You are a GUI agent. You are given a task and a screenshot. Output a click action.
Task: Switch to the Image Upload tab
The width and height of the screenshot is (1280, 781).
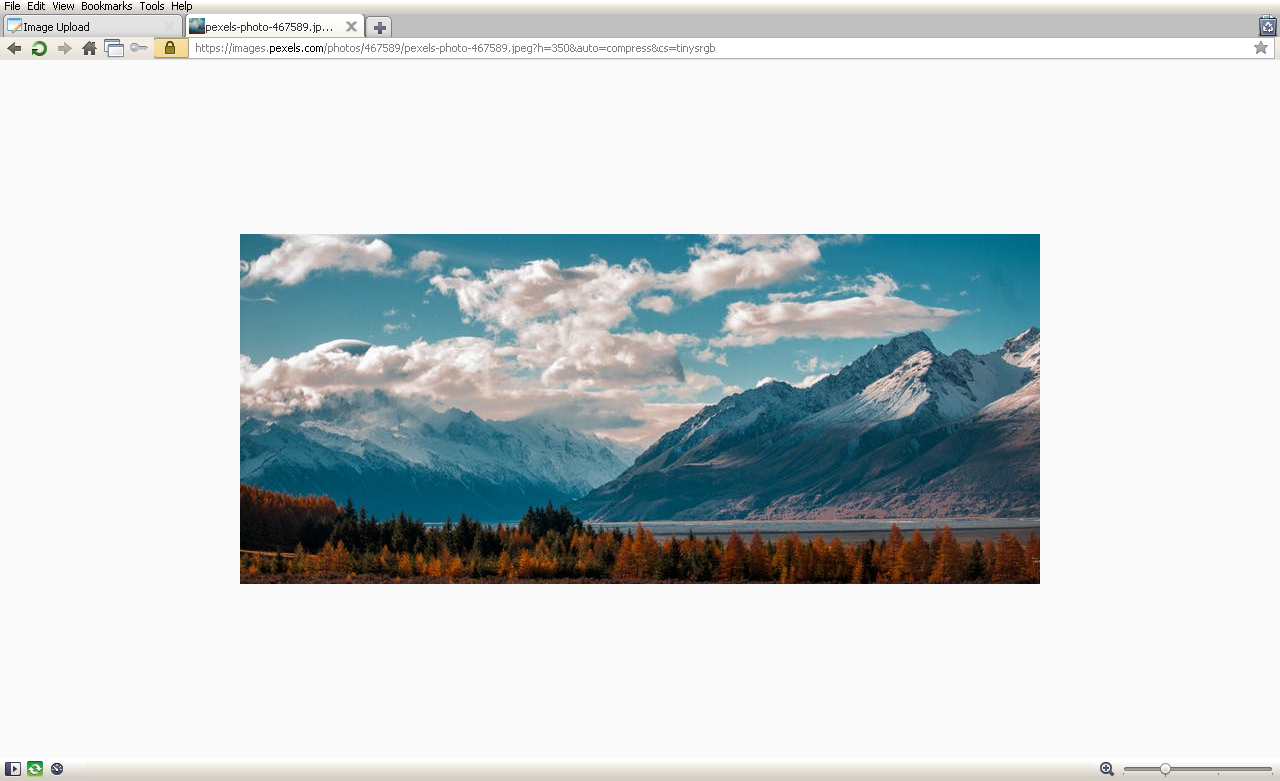(x=85, y=27)
